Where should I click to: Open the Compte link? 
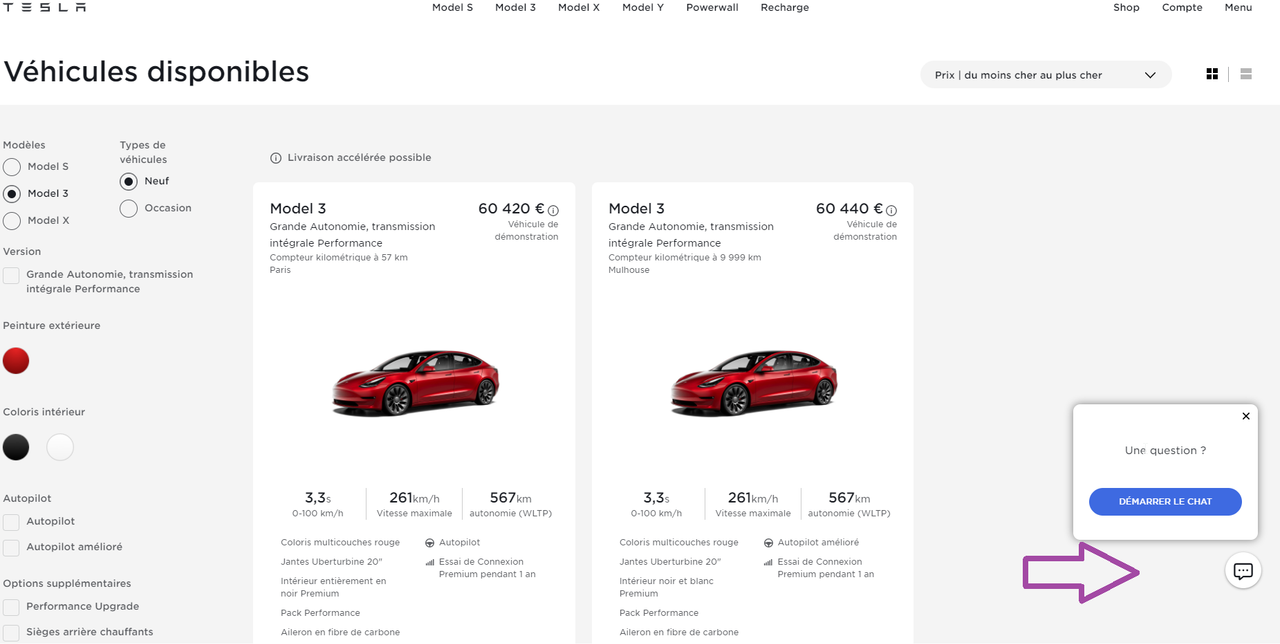click(1182, 7)
